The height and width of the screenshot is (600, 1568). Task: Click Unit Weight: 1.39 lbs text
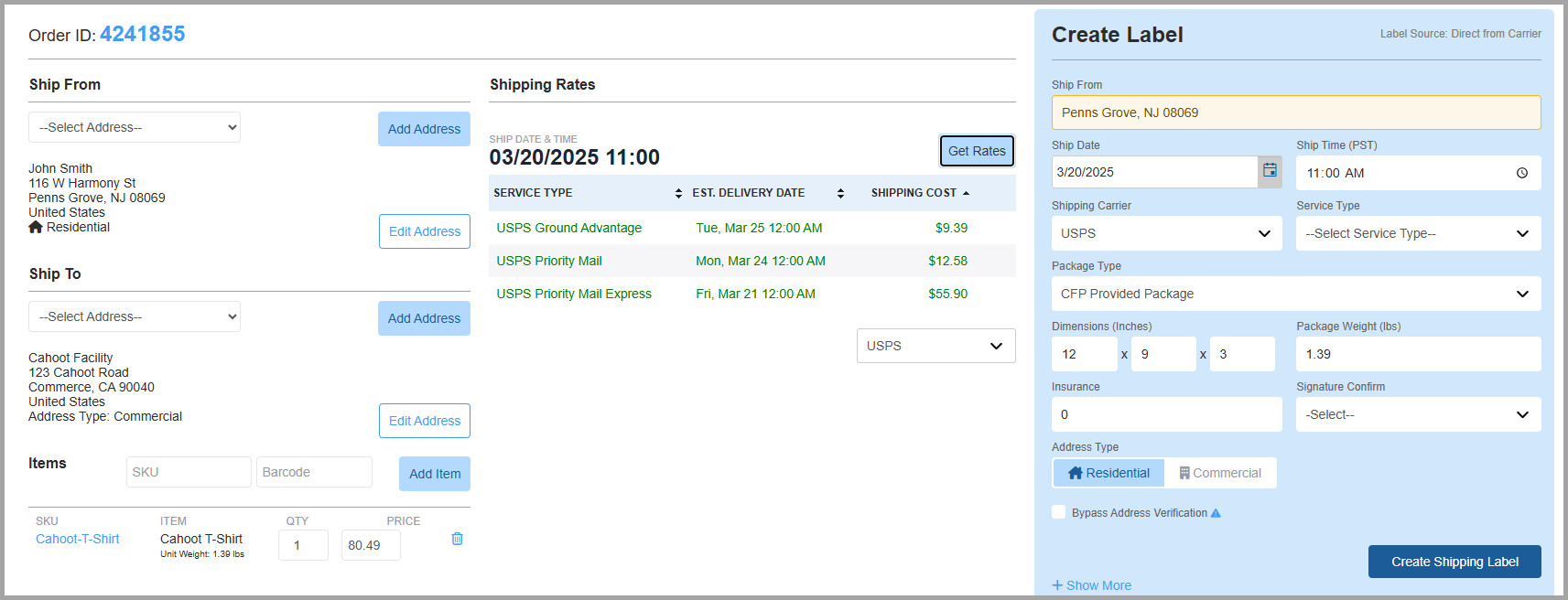coord(202,554)
